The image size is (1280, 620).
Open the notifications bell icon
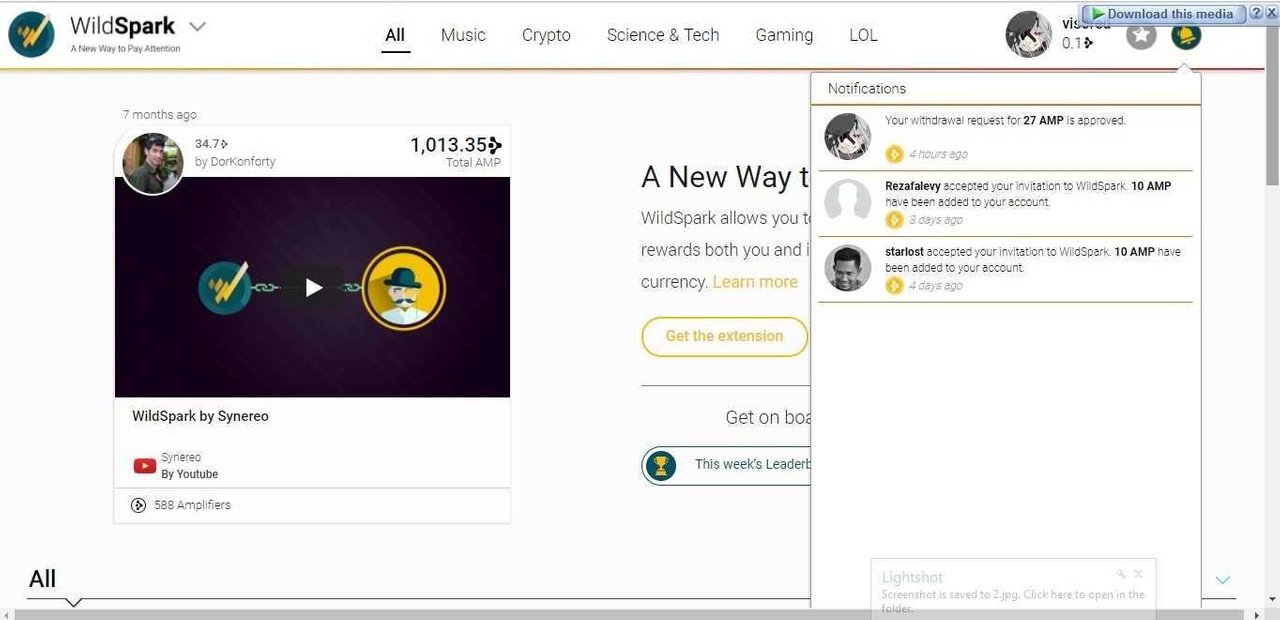[1186, 35]
